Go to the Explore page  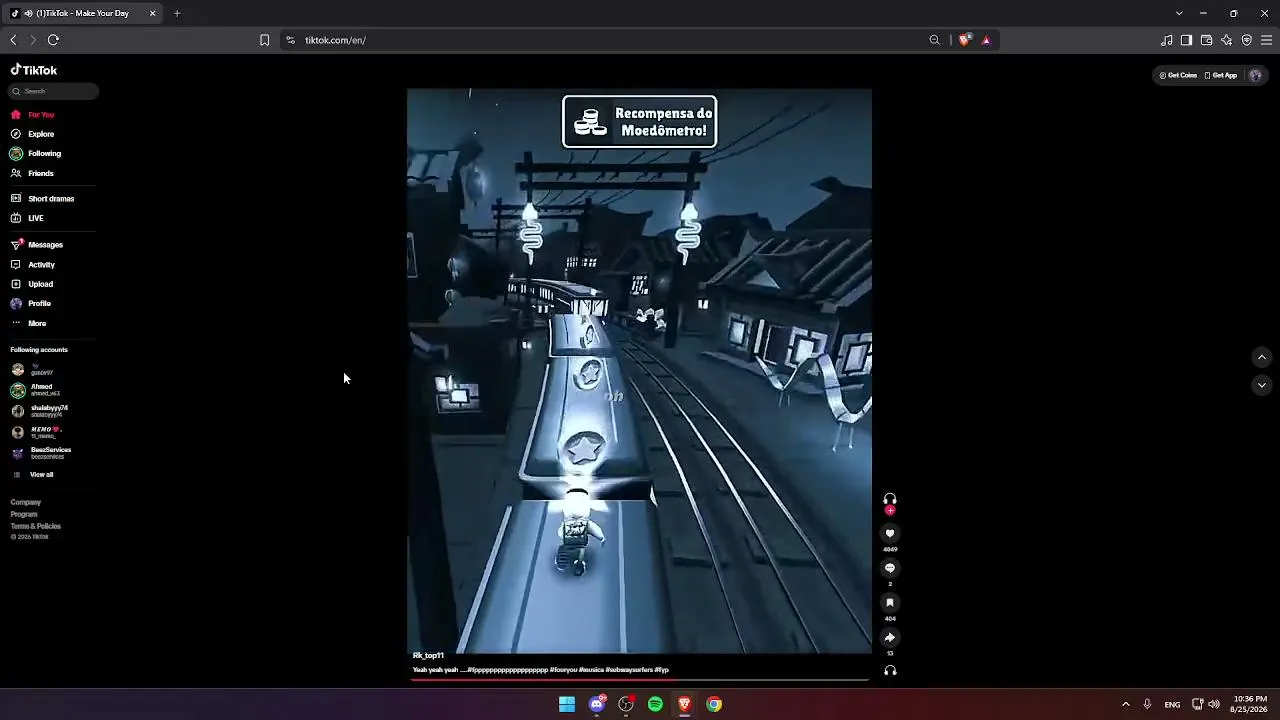(x=33, y=134)
